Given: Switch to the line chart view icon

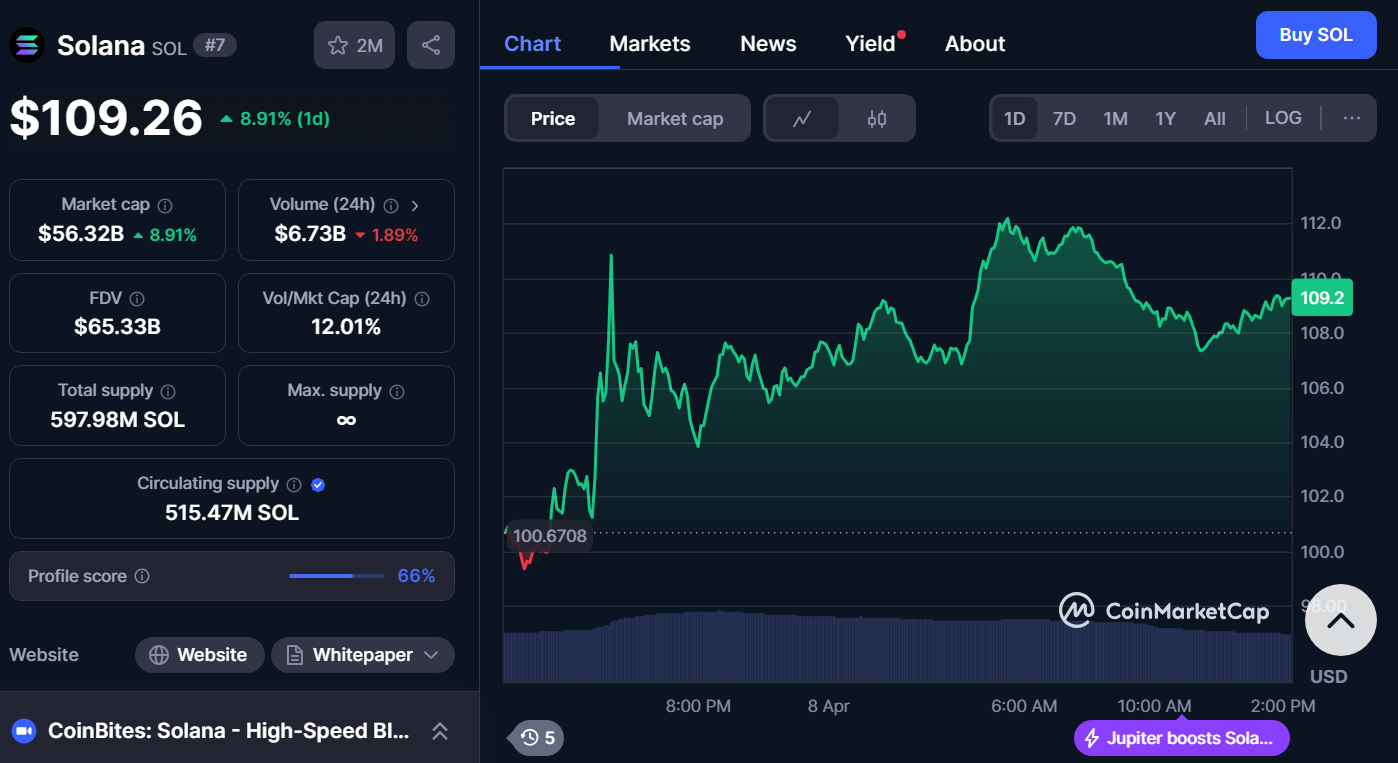Looking at the screenshot, I should 802,119.
